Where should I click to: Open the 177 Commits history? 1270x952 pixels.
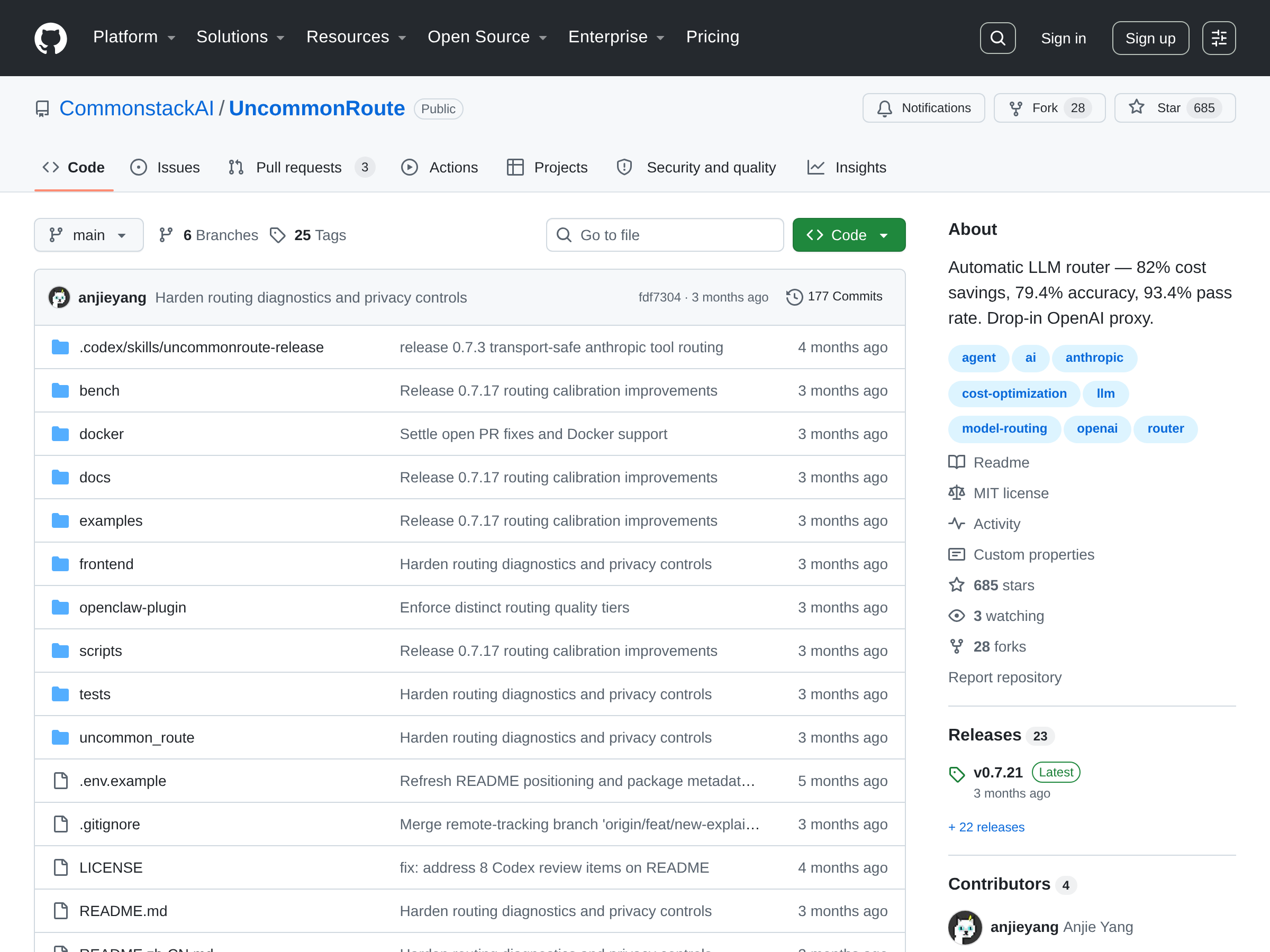[833, 297]
